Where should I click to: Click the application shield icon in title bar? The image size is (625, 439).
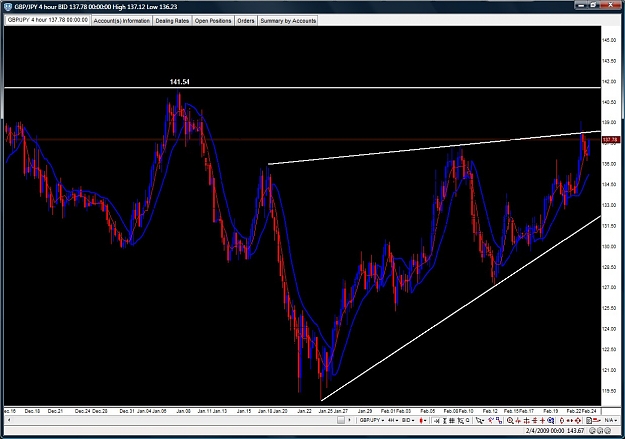click(x=8, y=6)
